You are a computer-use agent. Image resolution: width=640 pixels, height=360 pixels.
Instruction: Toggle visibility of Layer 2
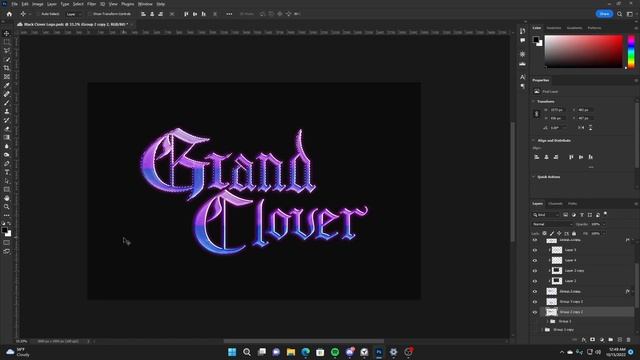(535, 281)
